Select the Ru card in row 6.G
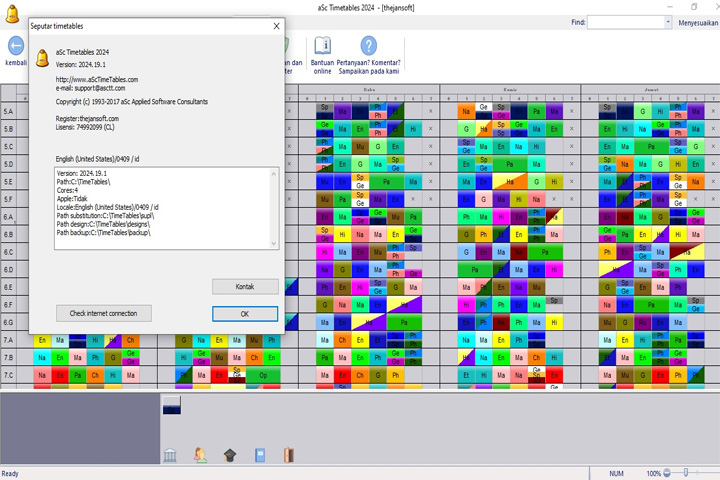720x480 pixels. pyautogui.click(x=643, y=322)
